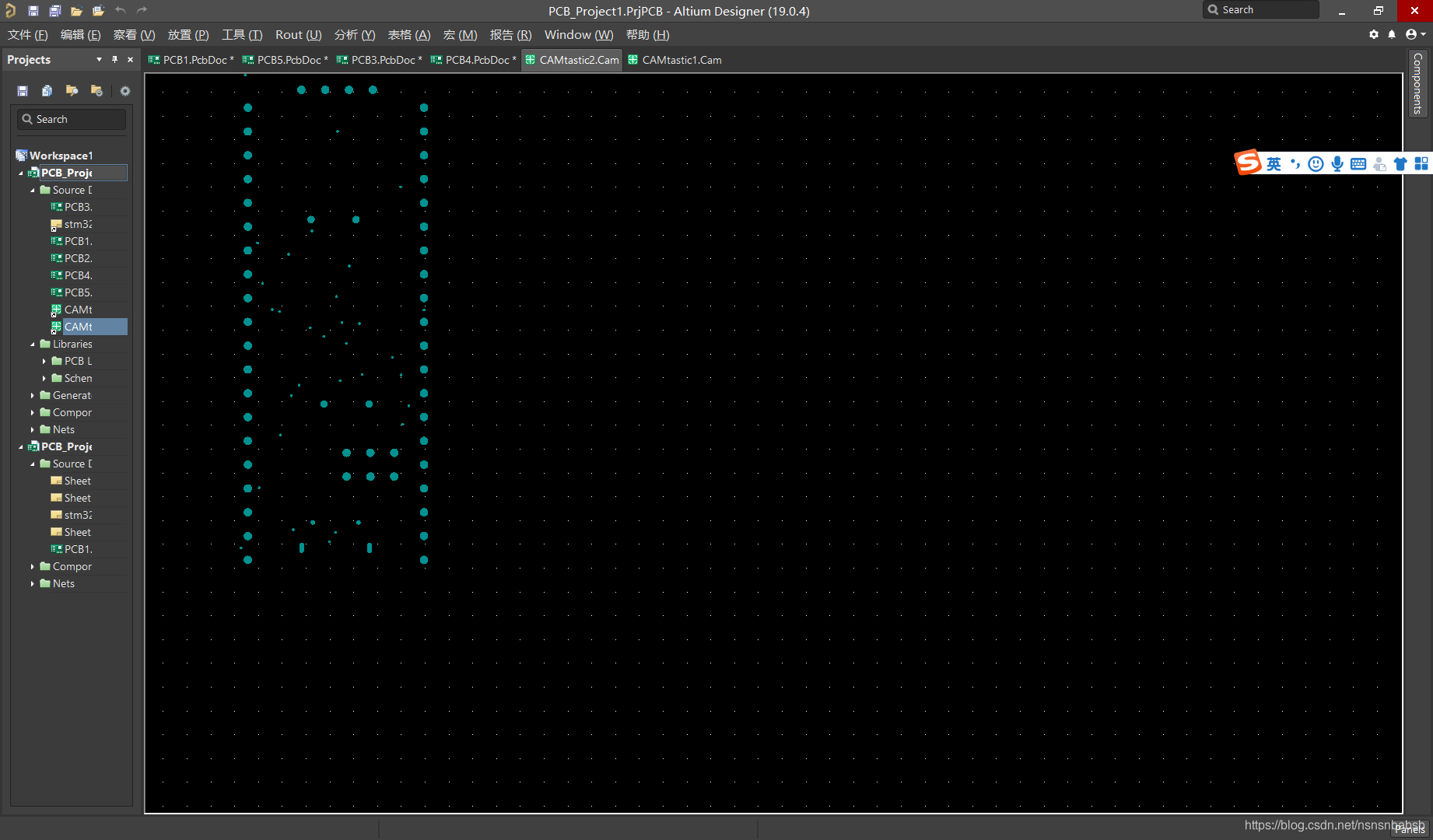Click the Sogou input method logo
The image size is (1433, 840).
pos(1248,163)
